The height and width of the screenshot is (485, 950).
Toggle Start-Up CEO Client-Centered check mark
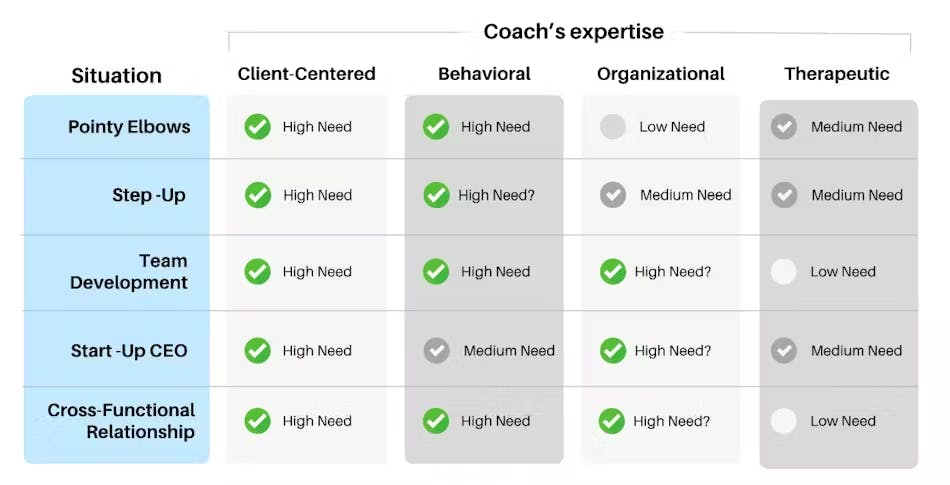[x=258, y=351]
